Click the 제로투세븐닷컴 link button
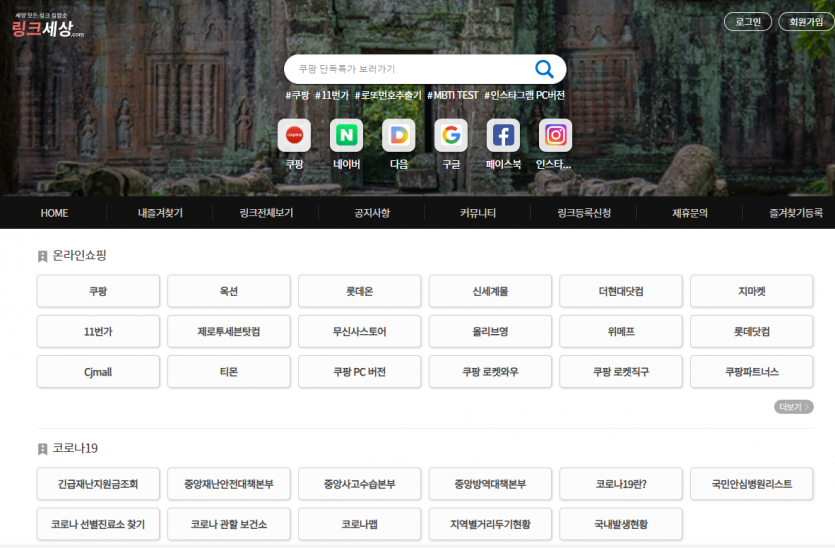 (x=229, y=331)
